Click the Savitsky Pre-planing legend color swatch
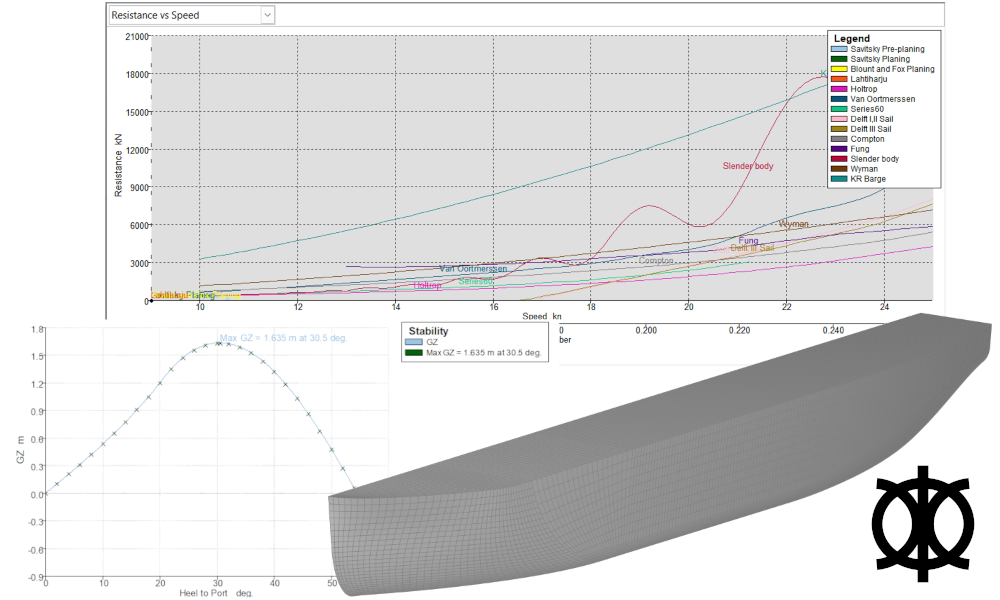Screen dimensions: 1000x600 click(840, 49)
